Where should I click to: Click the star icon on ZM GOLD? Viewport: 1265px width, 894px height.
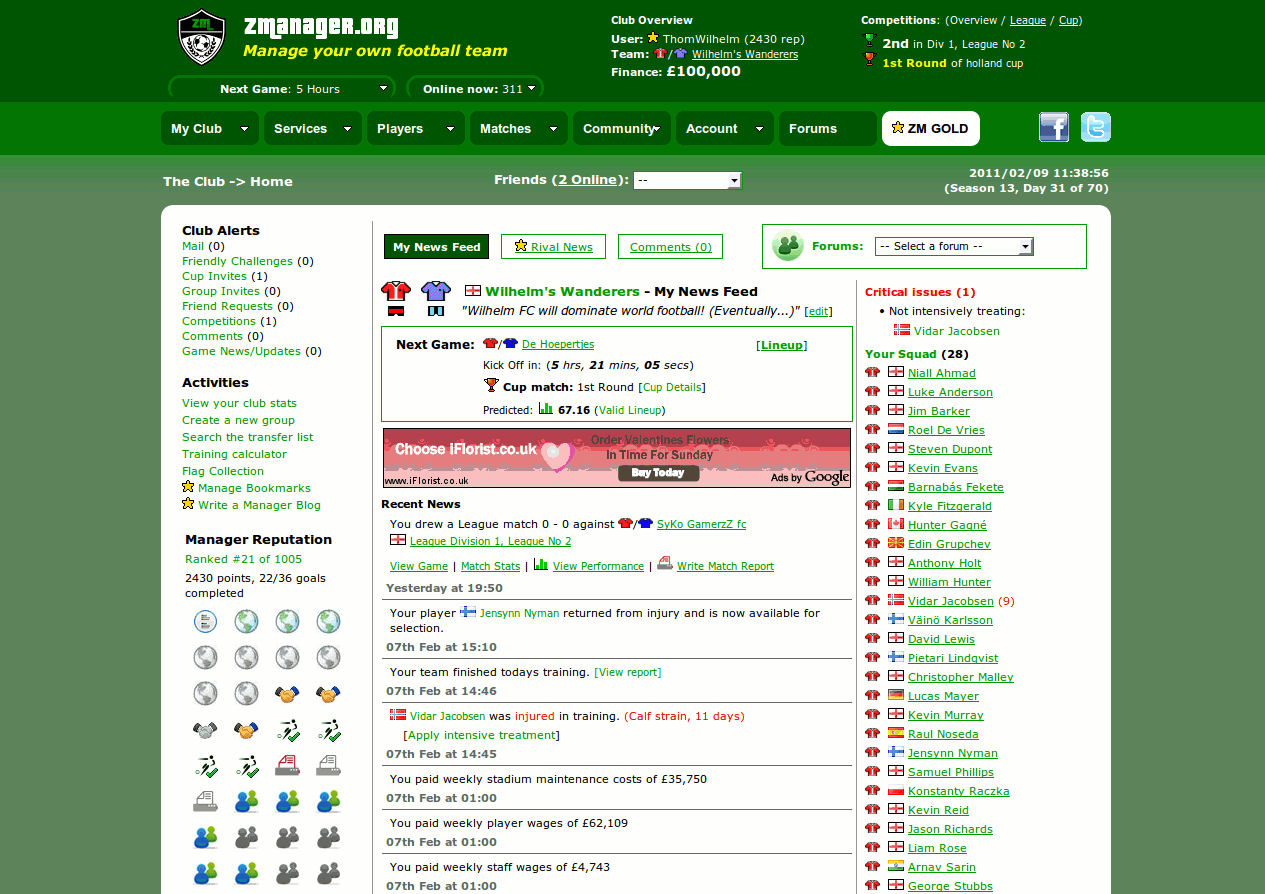(898, 127)
